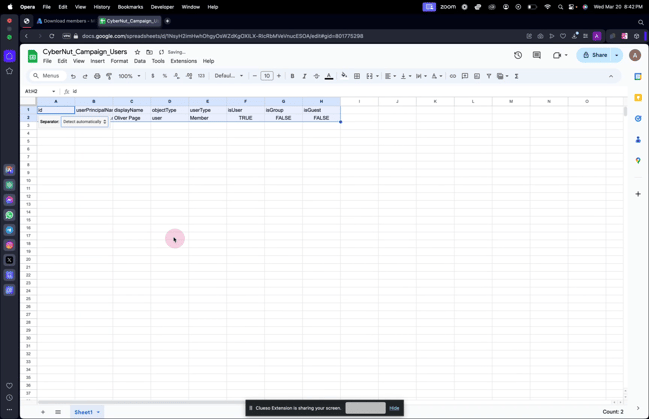Open the zoom 100% dropdown

tap(128, 76)
